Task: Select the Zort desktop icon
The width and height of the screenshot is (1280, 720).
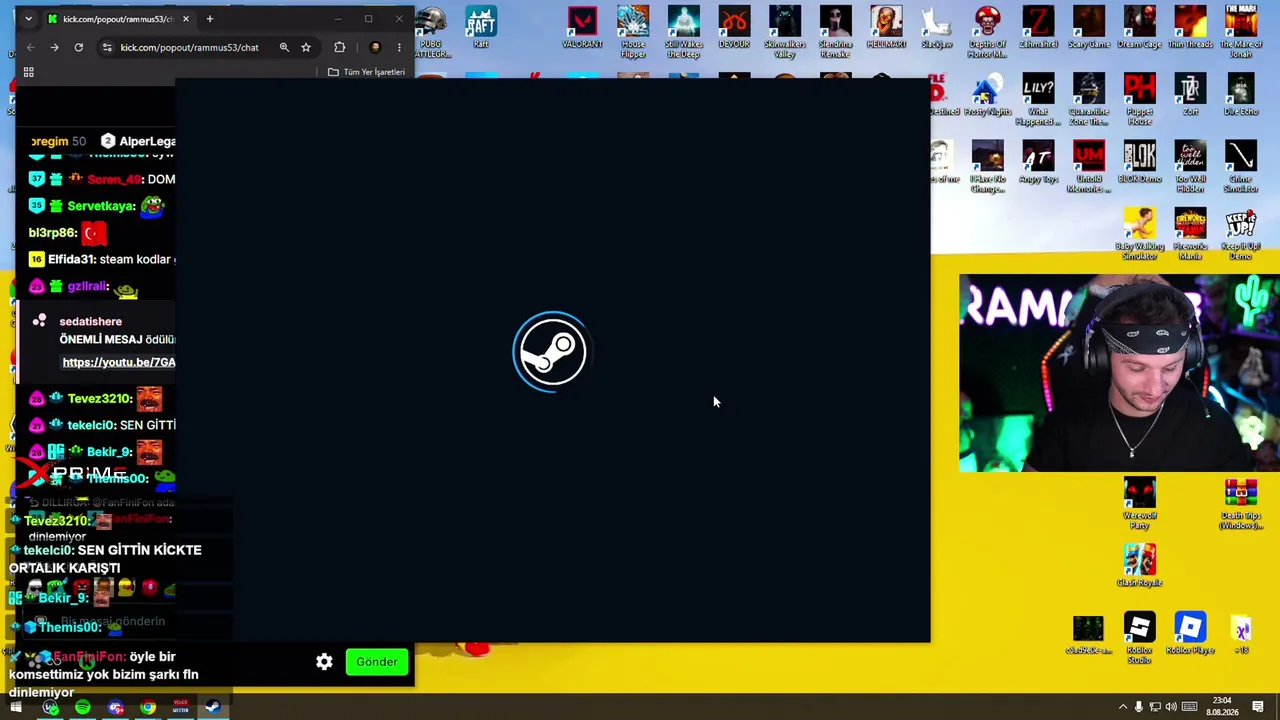Action: 1190,95
